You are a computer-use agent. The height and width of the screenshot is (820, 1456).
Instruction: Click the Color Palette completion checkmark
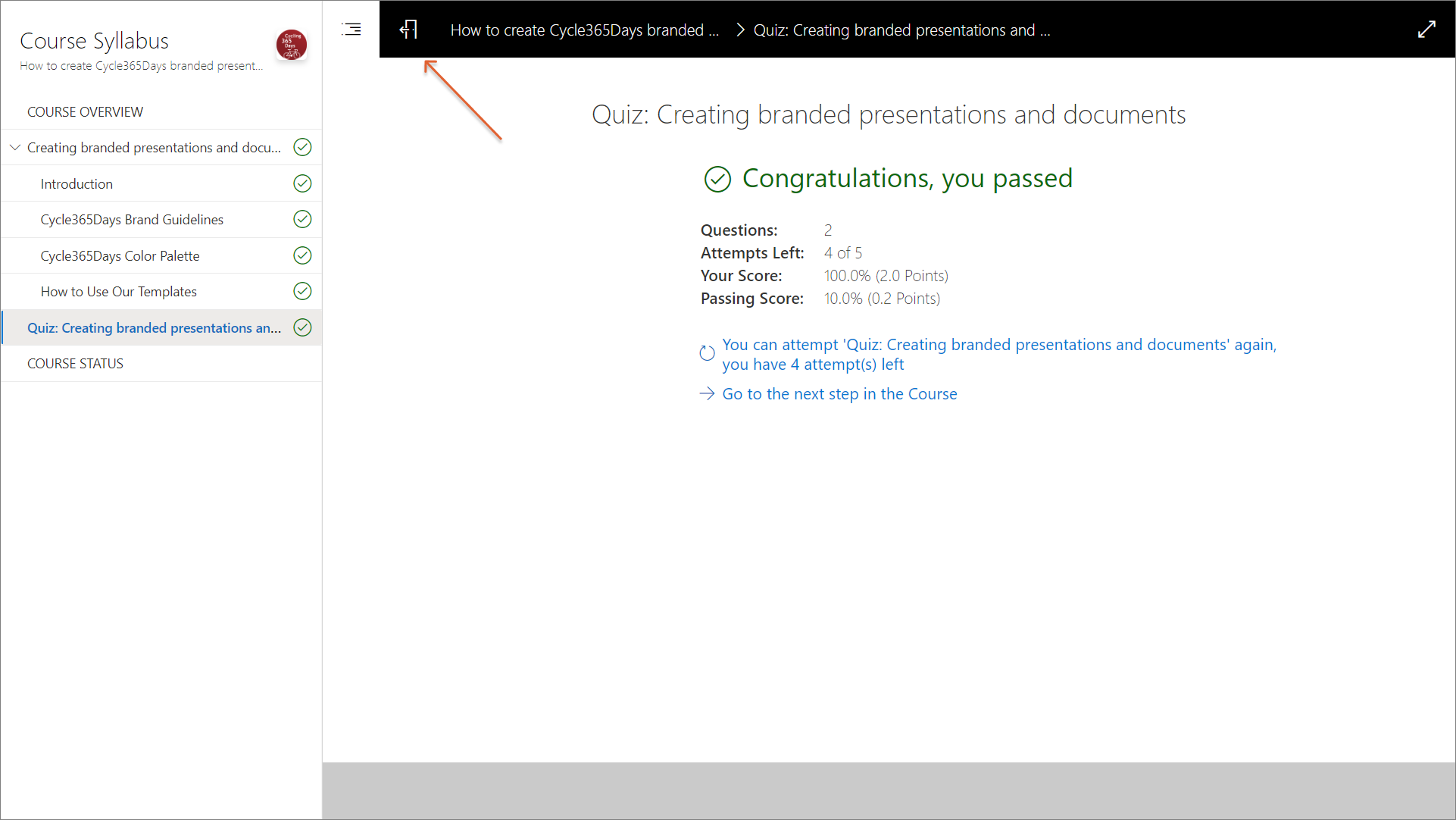[302, 255]
